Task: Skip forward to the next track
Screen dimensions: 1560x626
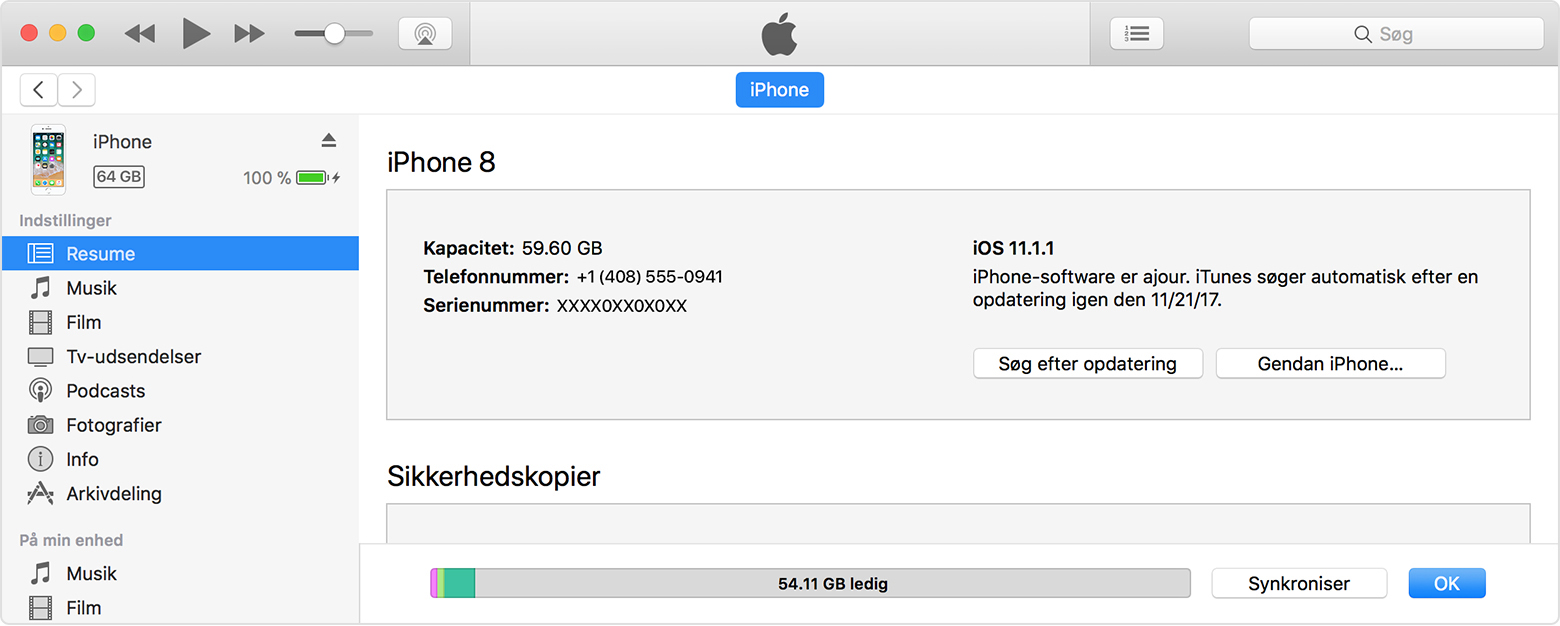Action: (249, 33)
